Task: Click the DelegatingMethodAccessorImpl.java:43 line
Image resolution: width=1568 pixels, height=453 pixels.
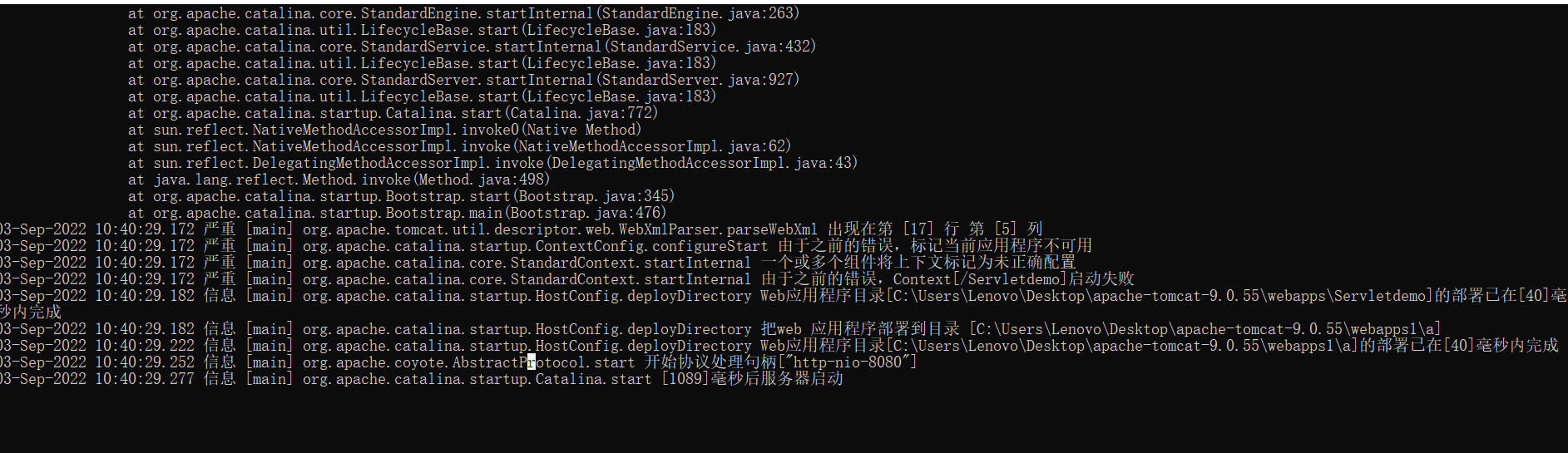Action: (x=492, y=163)
